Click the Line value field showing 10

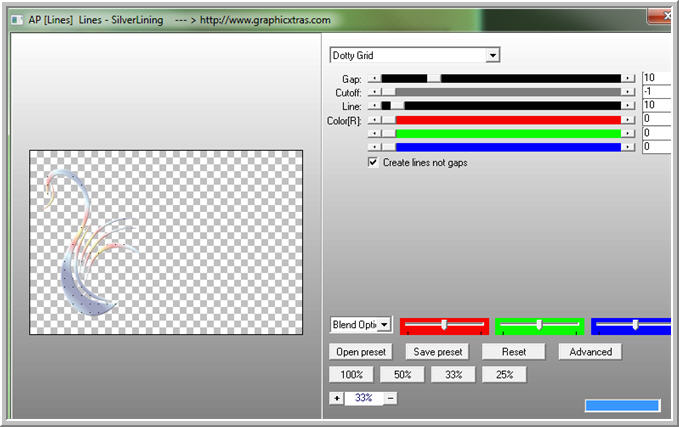pos(656,105)
